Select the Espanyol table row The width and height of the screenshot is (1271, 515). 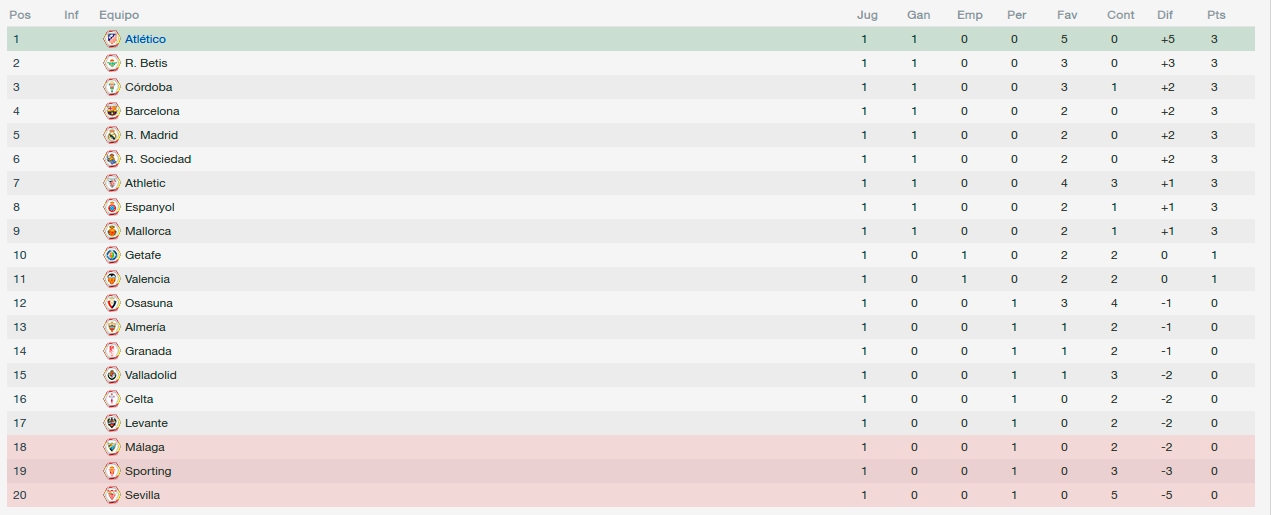[x=631, y=207]
